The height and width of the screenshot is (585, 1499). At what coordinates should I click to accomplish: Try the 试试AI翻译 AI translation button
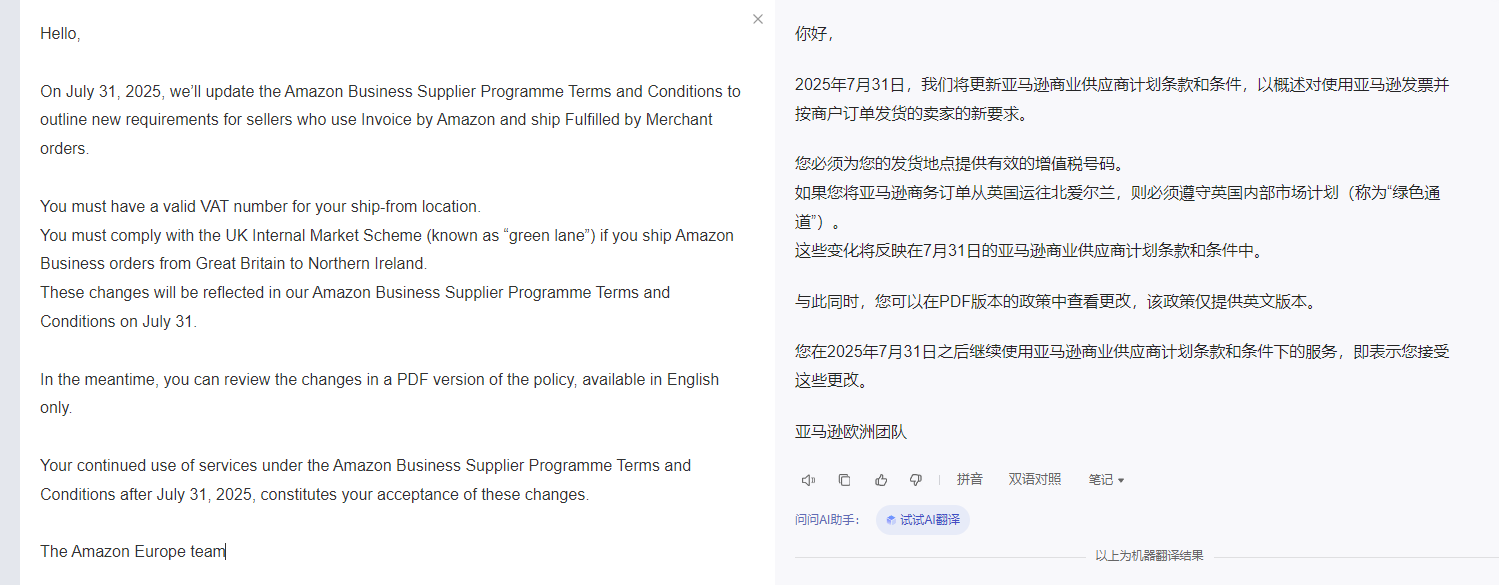coord(923,520)
